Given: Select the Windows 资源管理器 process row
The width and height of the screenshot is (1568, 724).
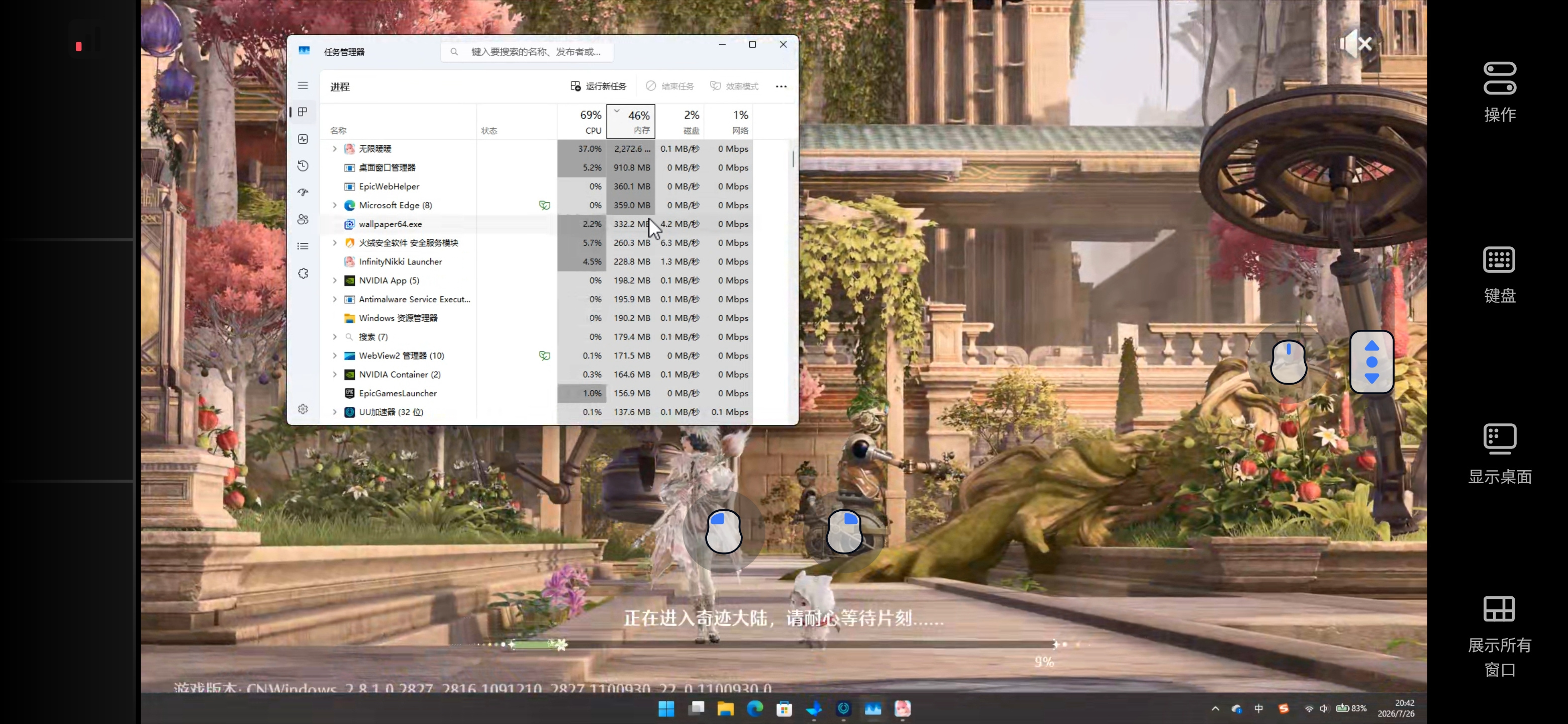Looking at the screenshot, I should (537, 318).
